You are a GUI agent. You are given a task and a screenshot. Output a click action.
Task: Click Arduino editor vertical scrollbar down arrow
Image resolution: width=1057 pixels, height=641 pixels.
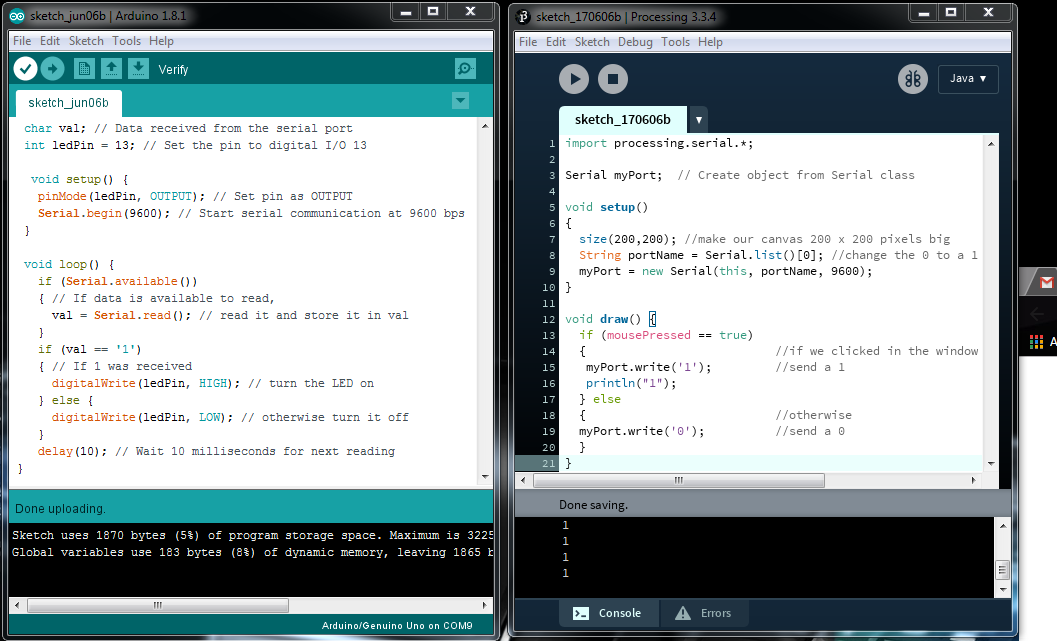point(485,477)
